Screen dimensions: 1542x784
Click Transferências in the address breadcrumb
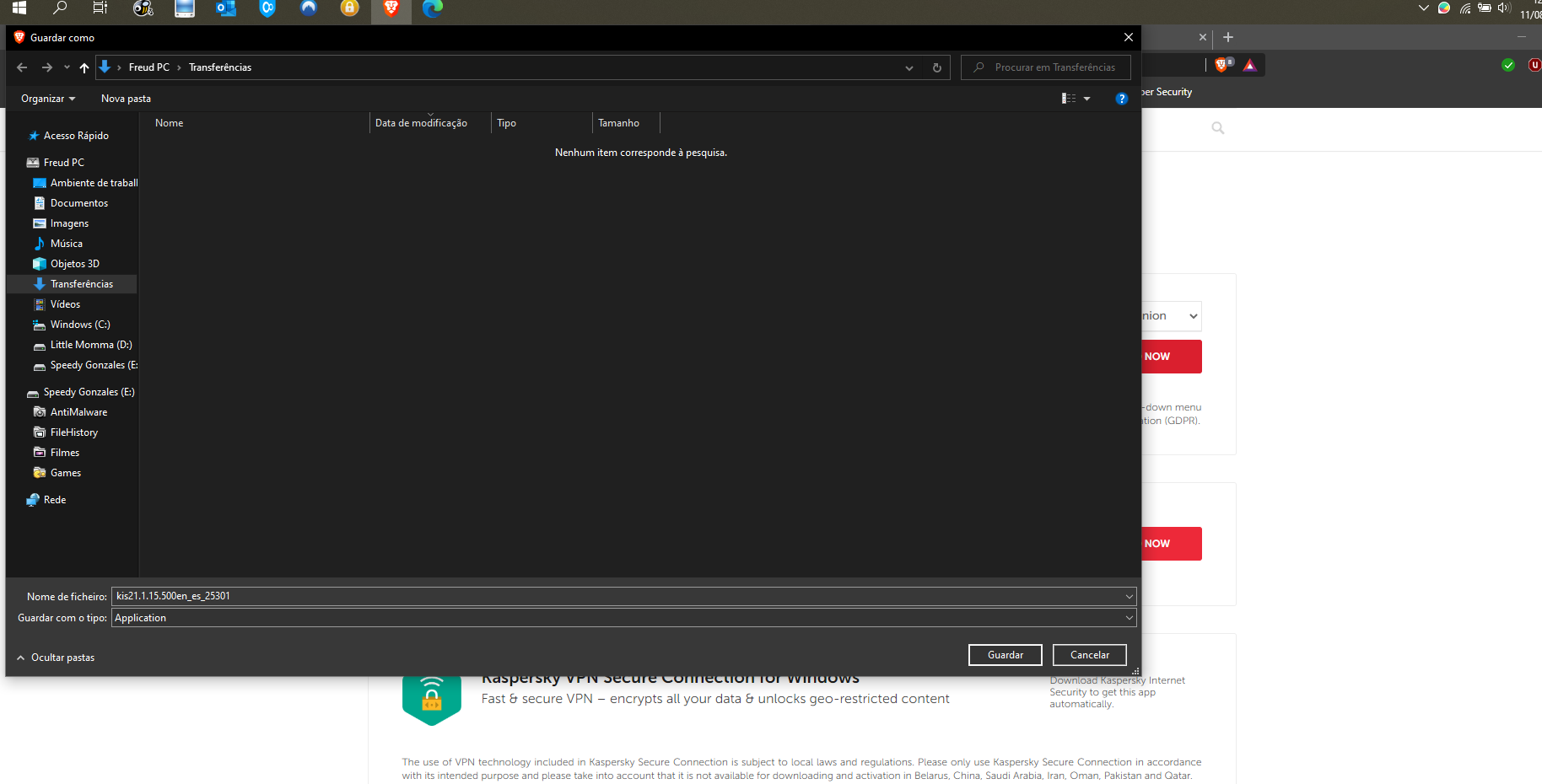[220, 67]
